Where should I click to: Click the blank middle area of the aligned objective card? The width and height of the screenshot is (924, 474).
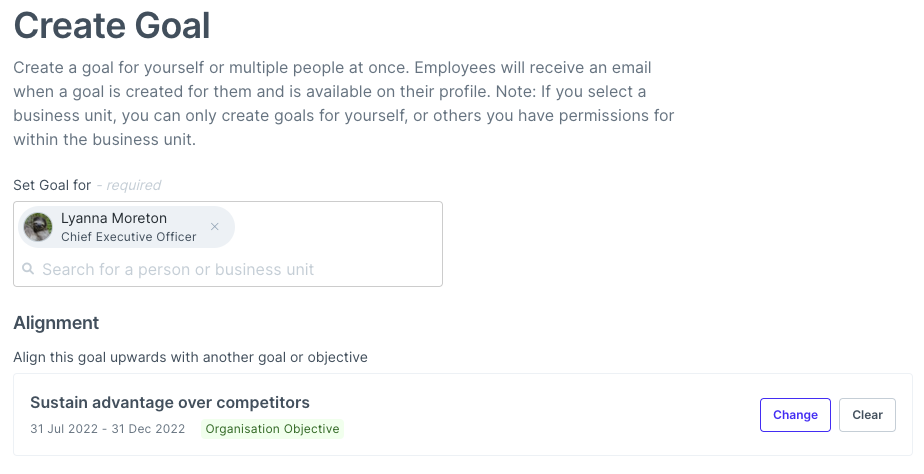coord(548,415)
